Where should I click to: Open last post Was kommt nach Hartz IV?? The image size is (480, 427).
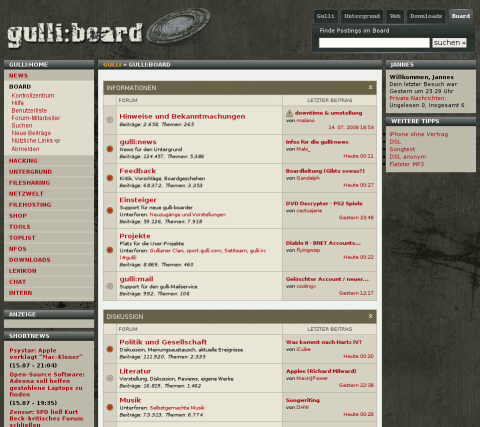coord(323,342)
